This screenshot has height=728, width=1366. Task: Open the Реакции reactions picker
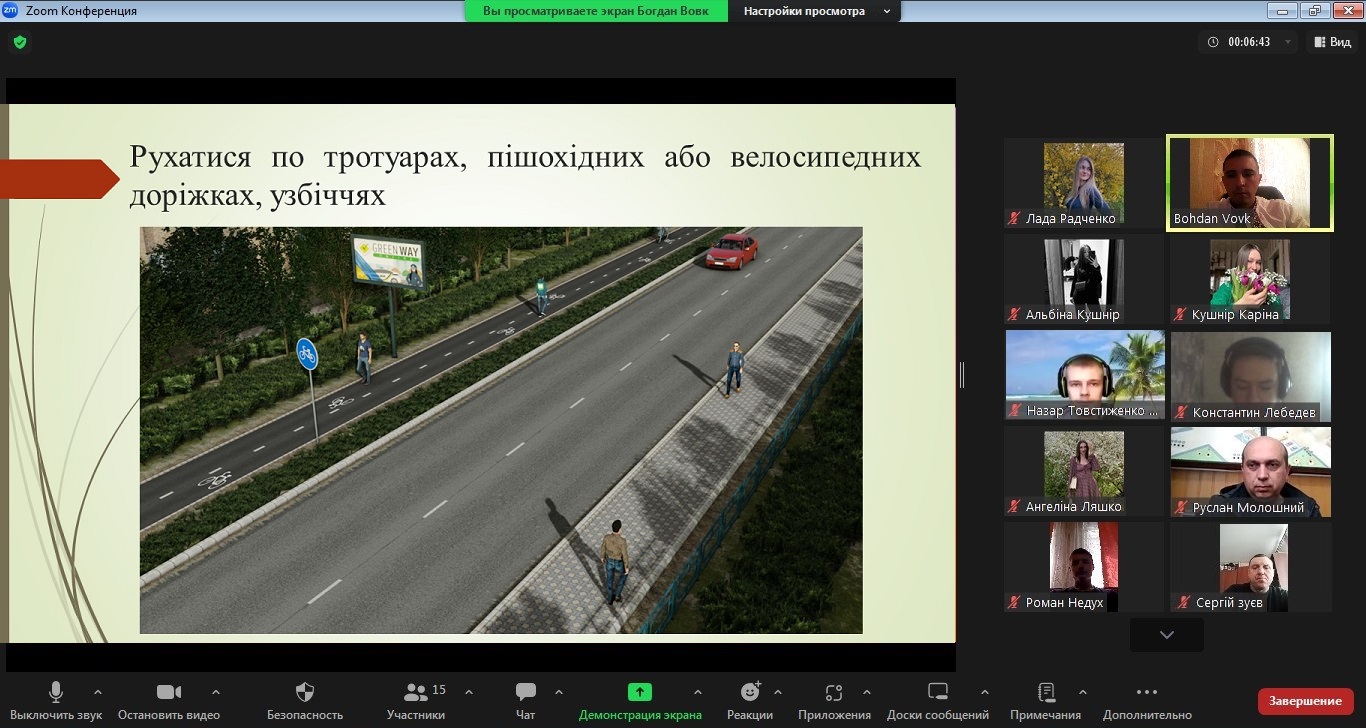coord(749,692)
